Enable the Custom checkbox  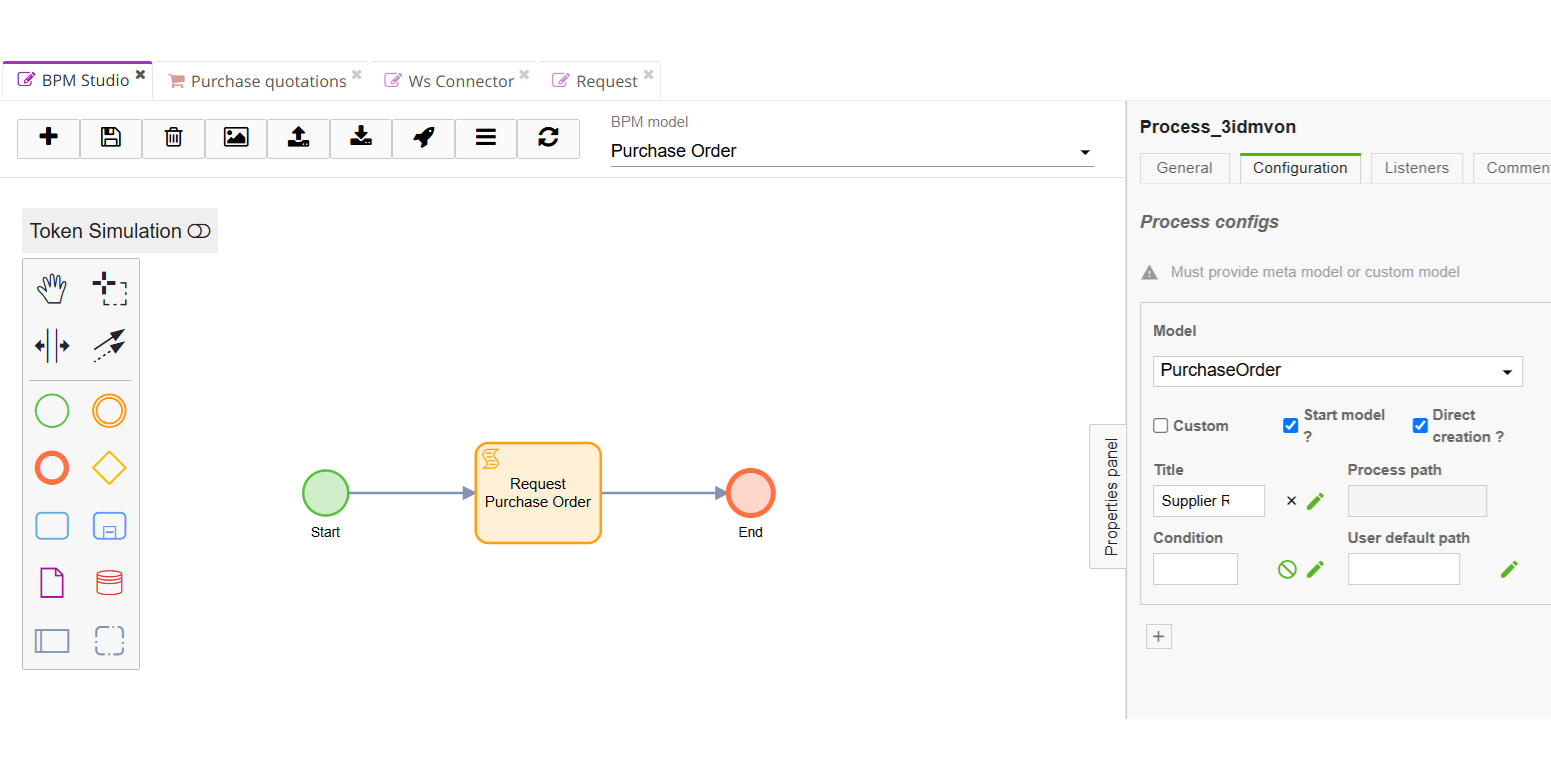pos(1161,426)
